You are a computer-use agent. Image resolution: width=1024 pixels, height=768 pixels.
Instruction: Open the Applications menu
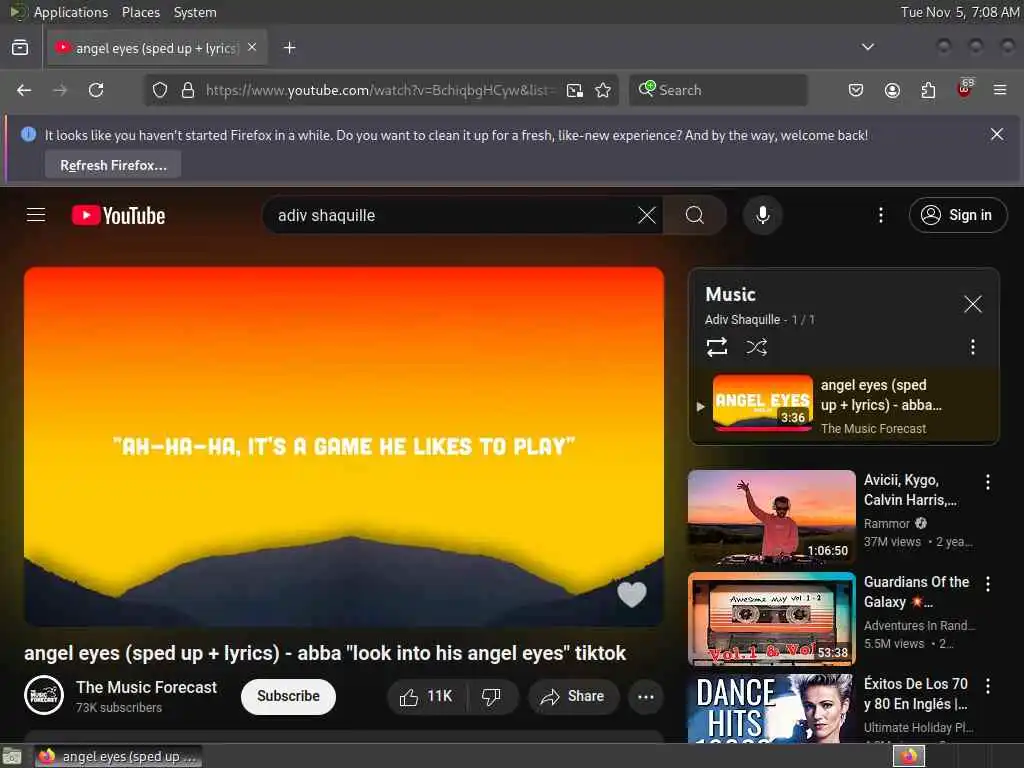tap(71, 12)
